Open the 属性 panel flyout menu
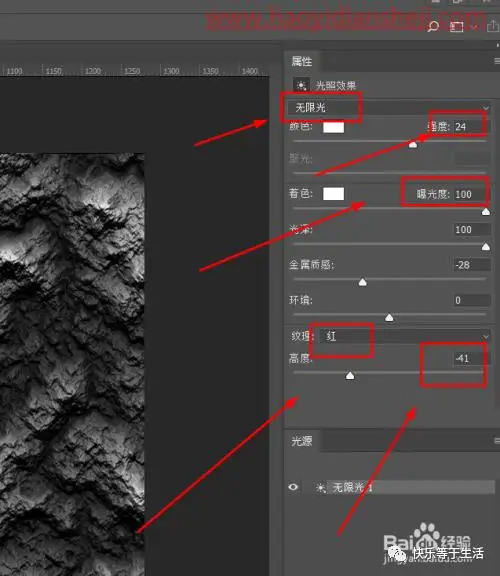The width and height of the screenshot is (500, 576). (x=497, y=61)
